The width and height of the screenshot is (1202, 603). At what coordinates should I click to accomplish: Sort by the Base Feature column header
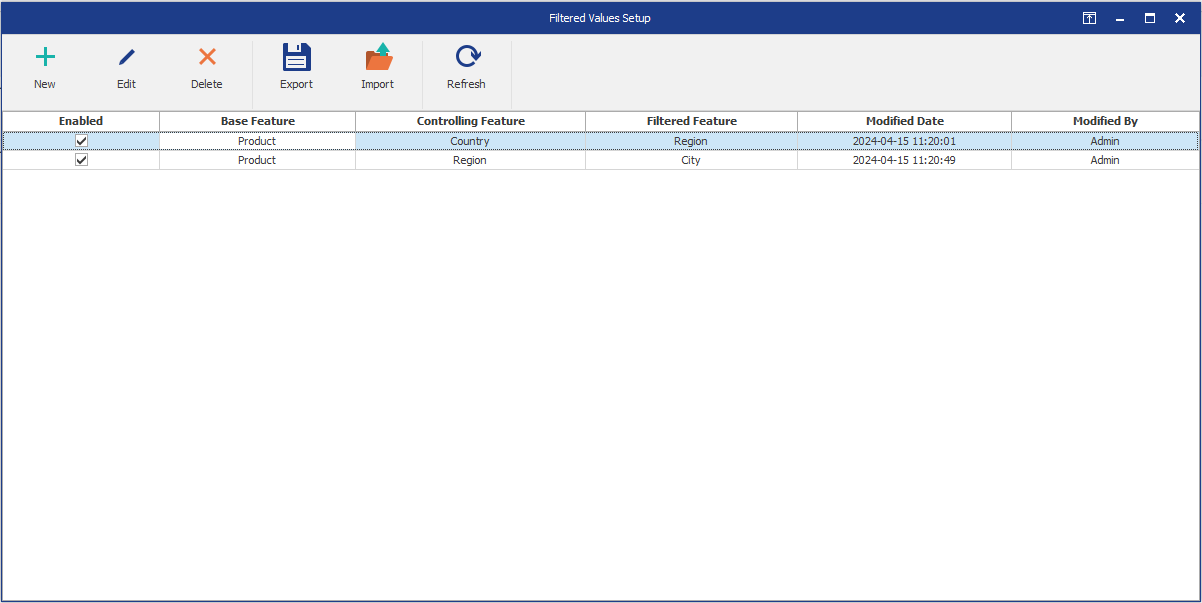258,121
